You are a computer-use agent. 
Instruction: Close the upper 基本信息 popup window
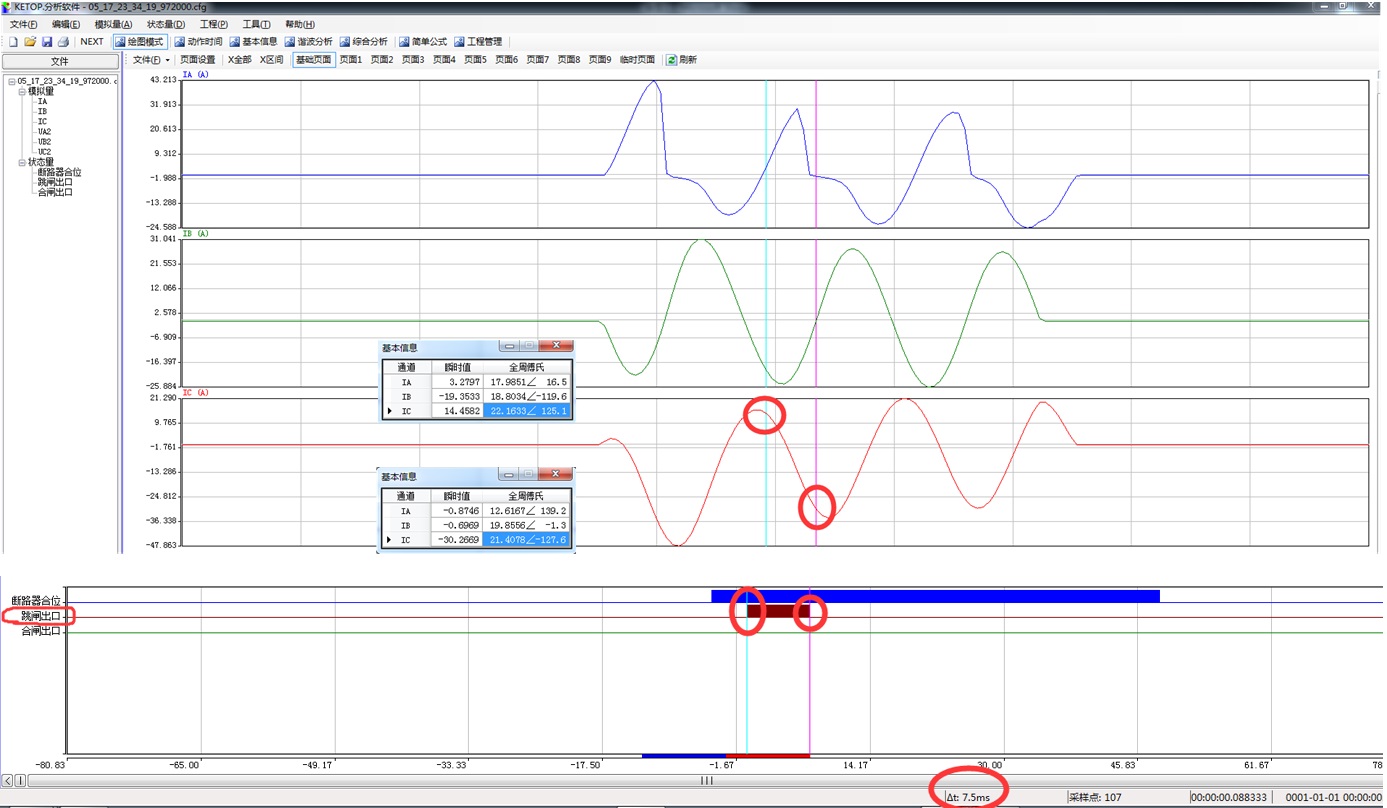[556, 347]
